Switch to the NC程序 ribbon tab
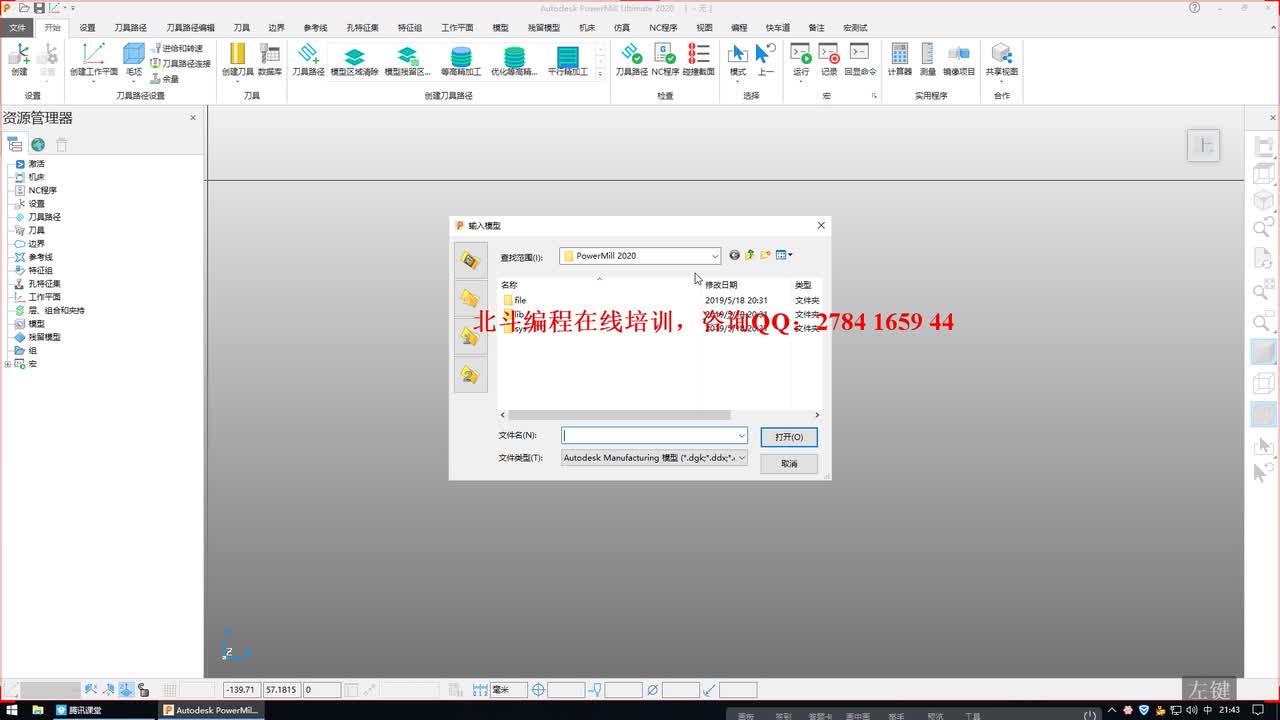Screen dimensions: 1280x720 tap(663, 28)
